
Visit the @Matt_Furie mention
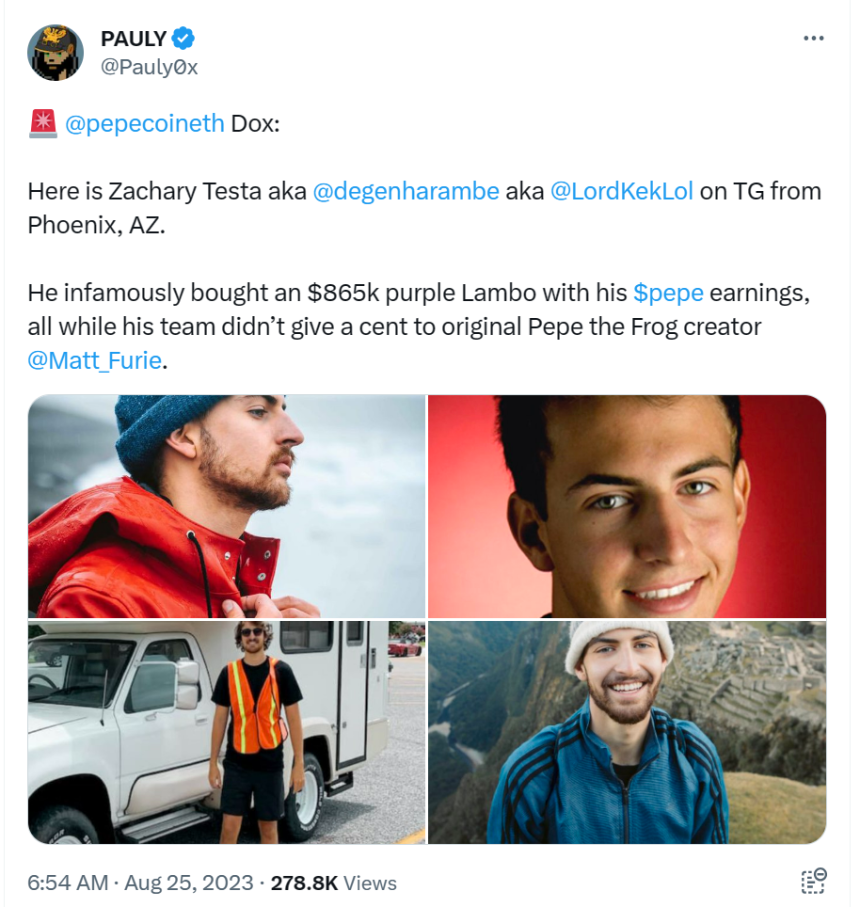[94, 360]
